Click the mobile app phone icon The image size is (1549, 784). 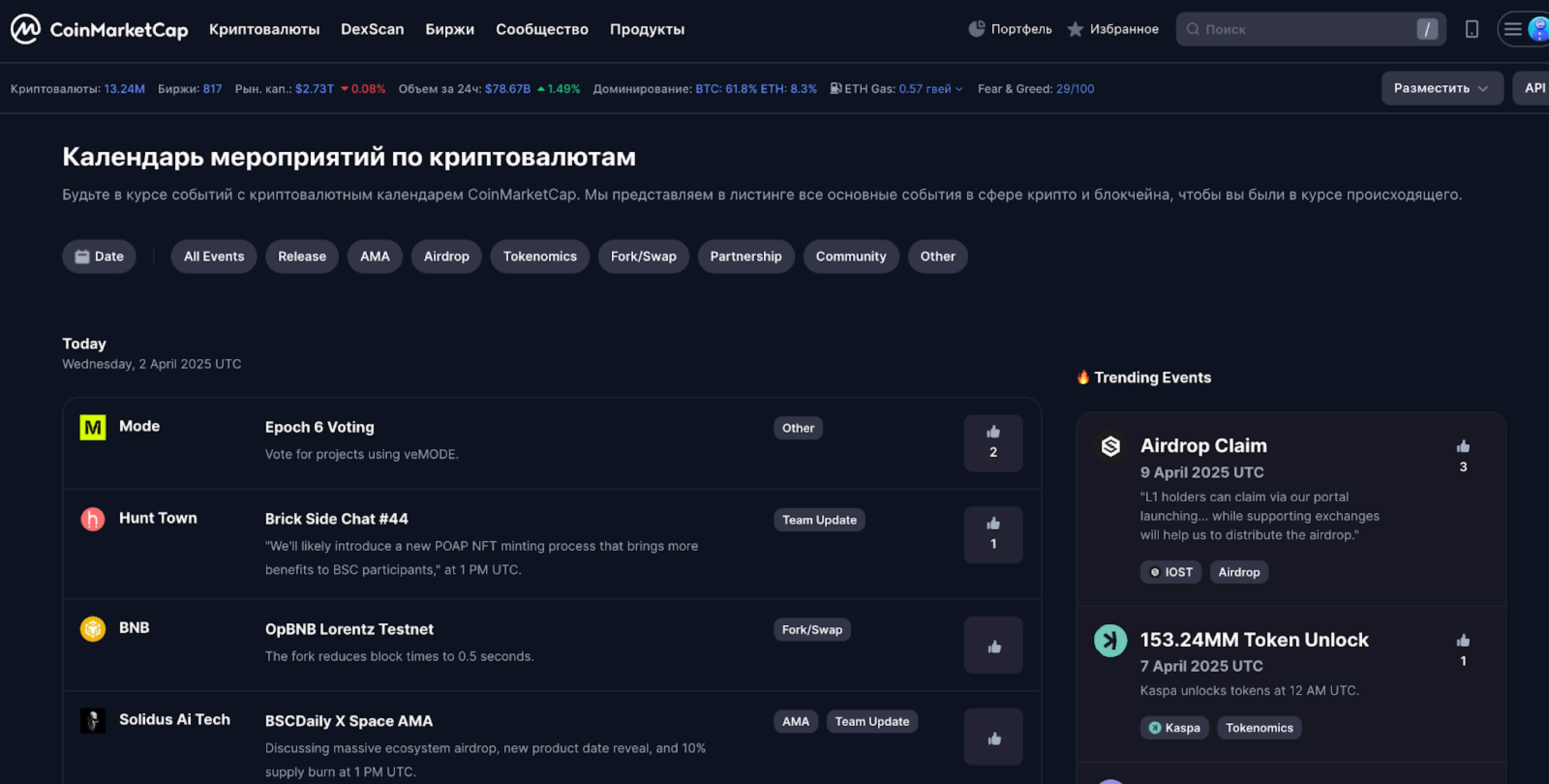[x=1472, y=29]
